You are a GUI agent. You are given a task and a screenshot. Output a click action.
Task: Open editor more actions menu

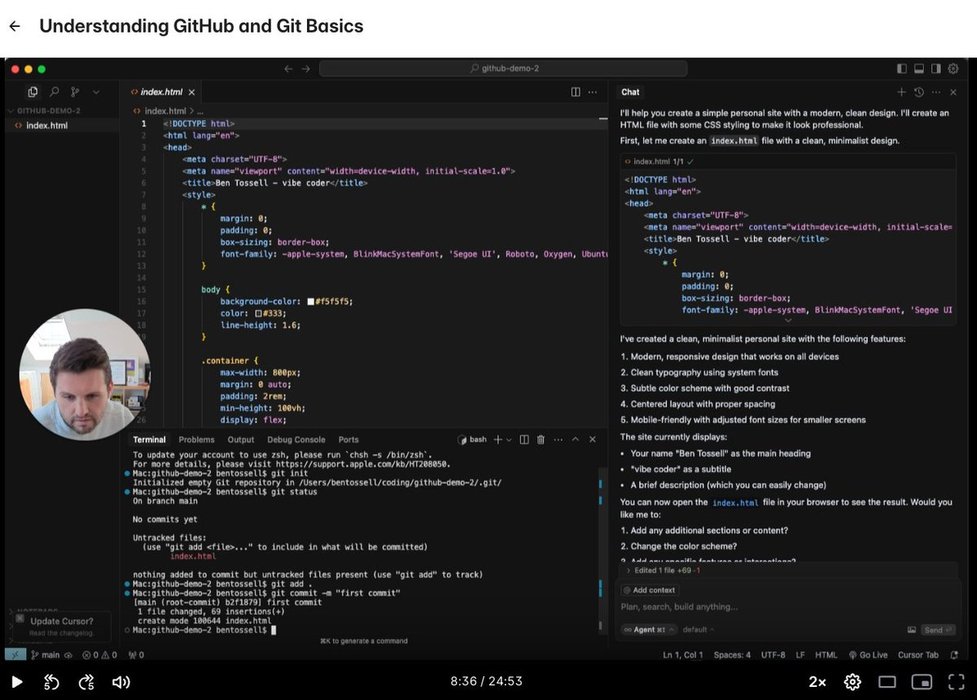[593, 92]
